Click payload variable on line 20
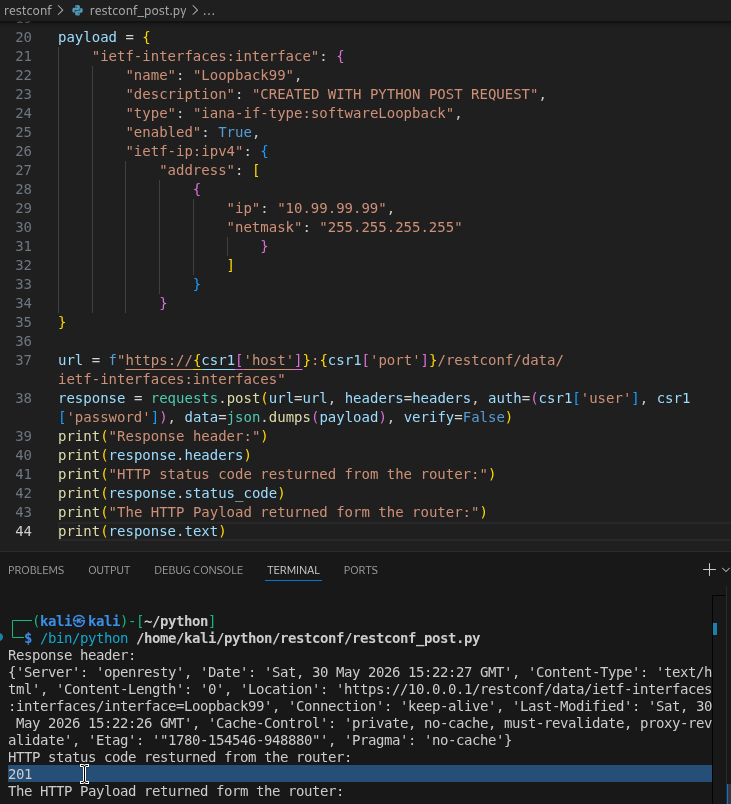The width and height of the screenshot is (731, 804). click(87, 37)
